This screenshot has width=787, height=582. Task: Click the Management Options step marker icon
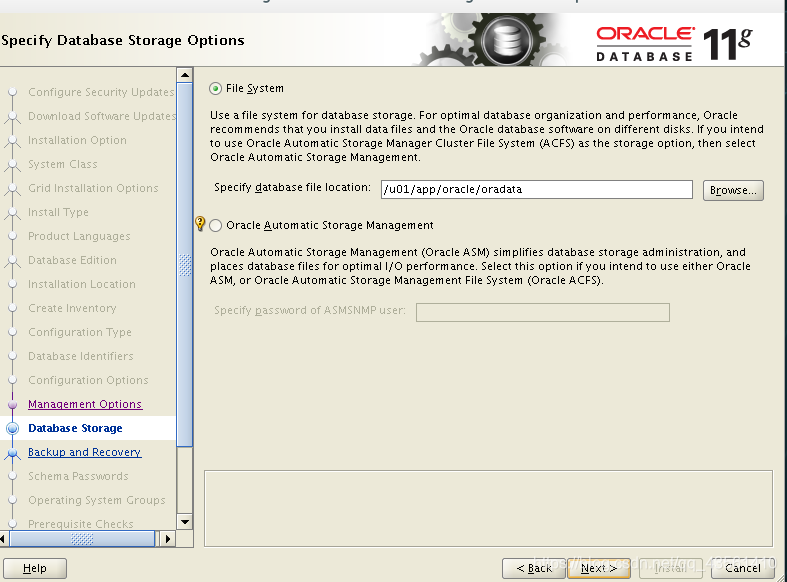pos(13,404)
